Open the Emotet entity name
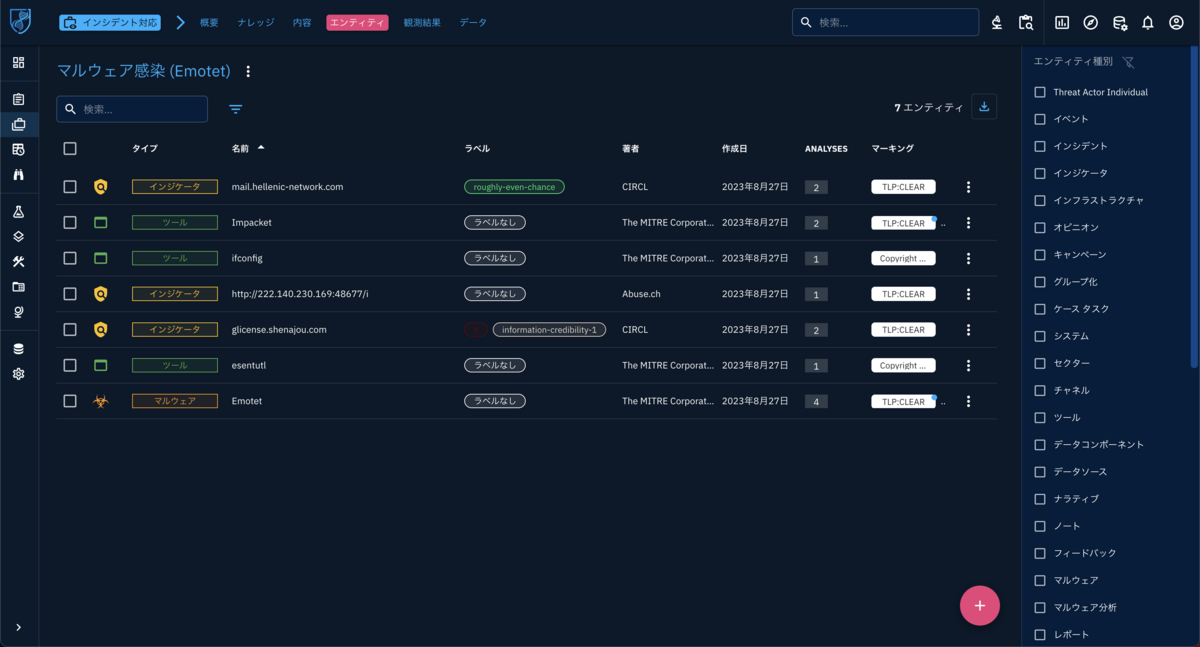Viewport: 1200px width, 647px height. point(247,401)
